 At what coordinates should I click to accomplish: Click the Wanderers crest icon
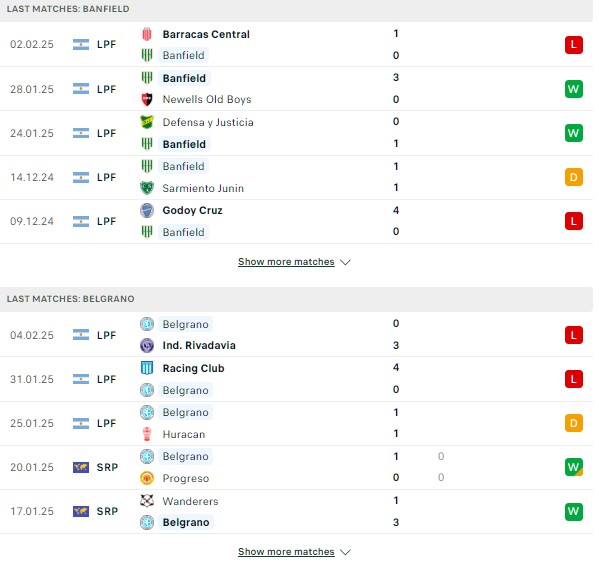(147, 501)
